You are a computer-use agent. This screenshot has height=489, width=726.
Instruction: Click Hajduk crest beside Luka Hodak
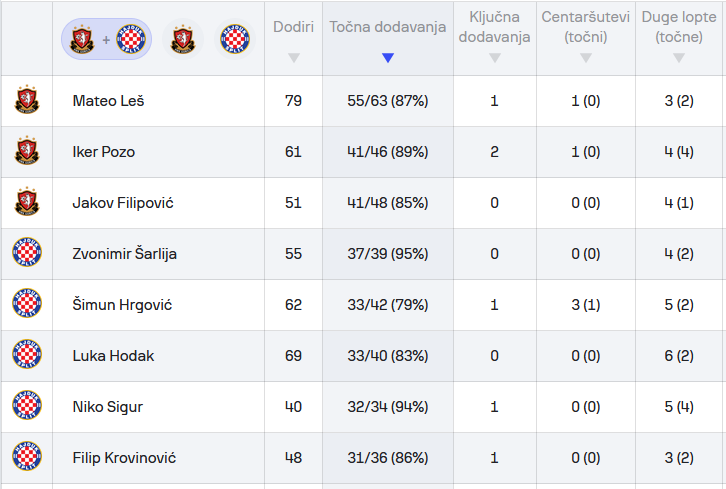(27, 356)
